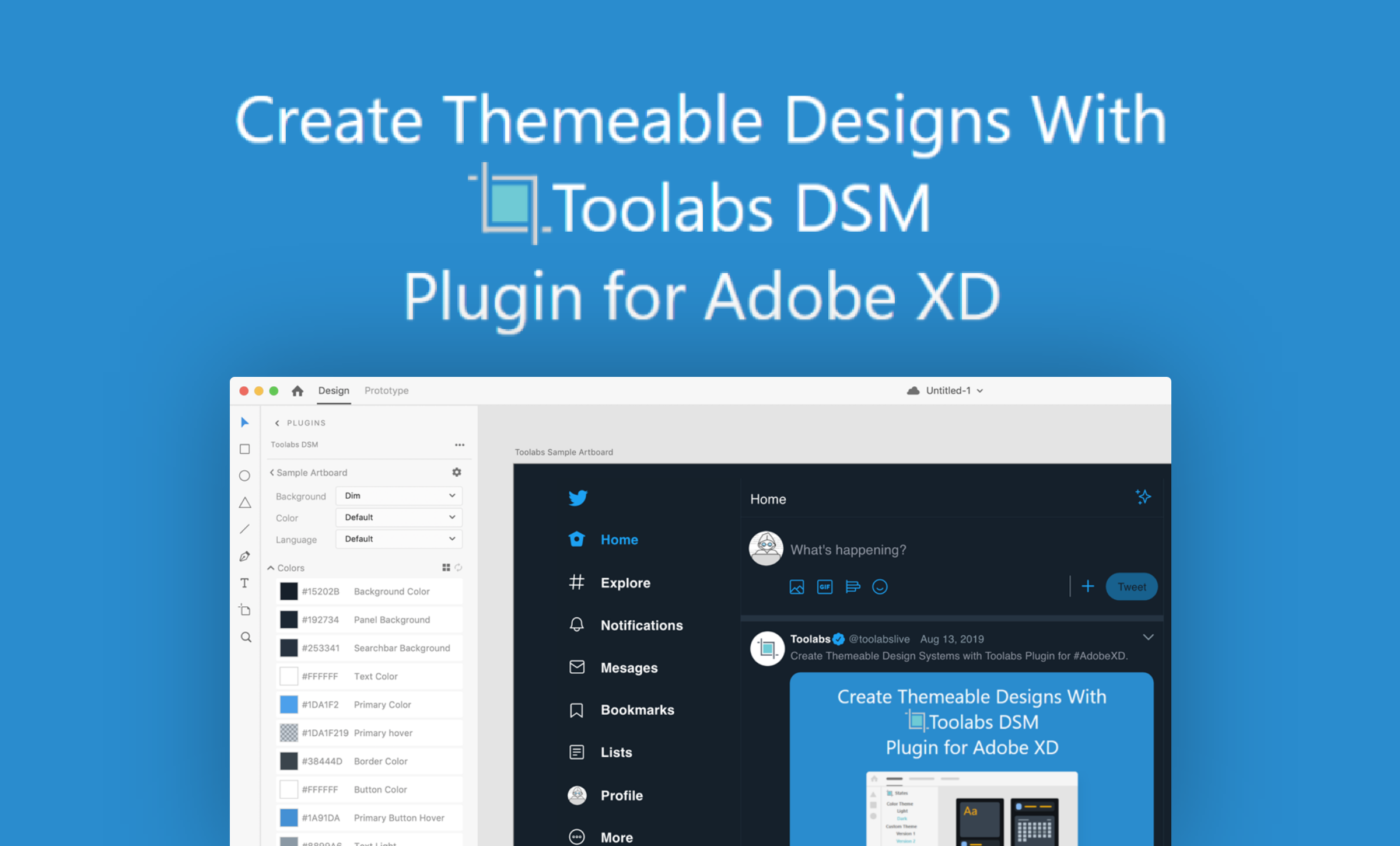Viewport: 1400px width, 846px height.
Task: Select the Line tool
Action: tap(245, 529)
